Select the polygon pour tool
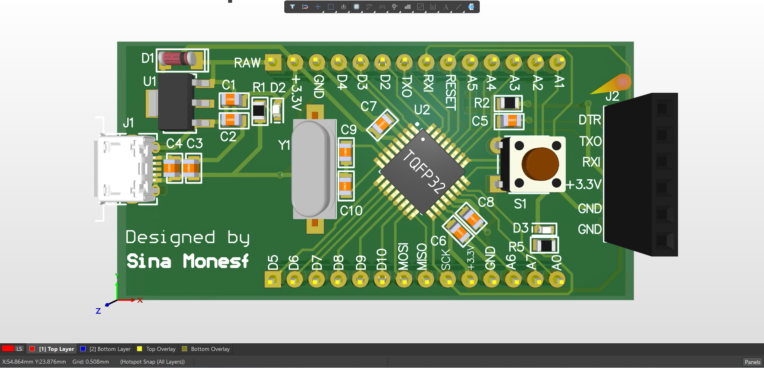 tap(407, 7)
